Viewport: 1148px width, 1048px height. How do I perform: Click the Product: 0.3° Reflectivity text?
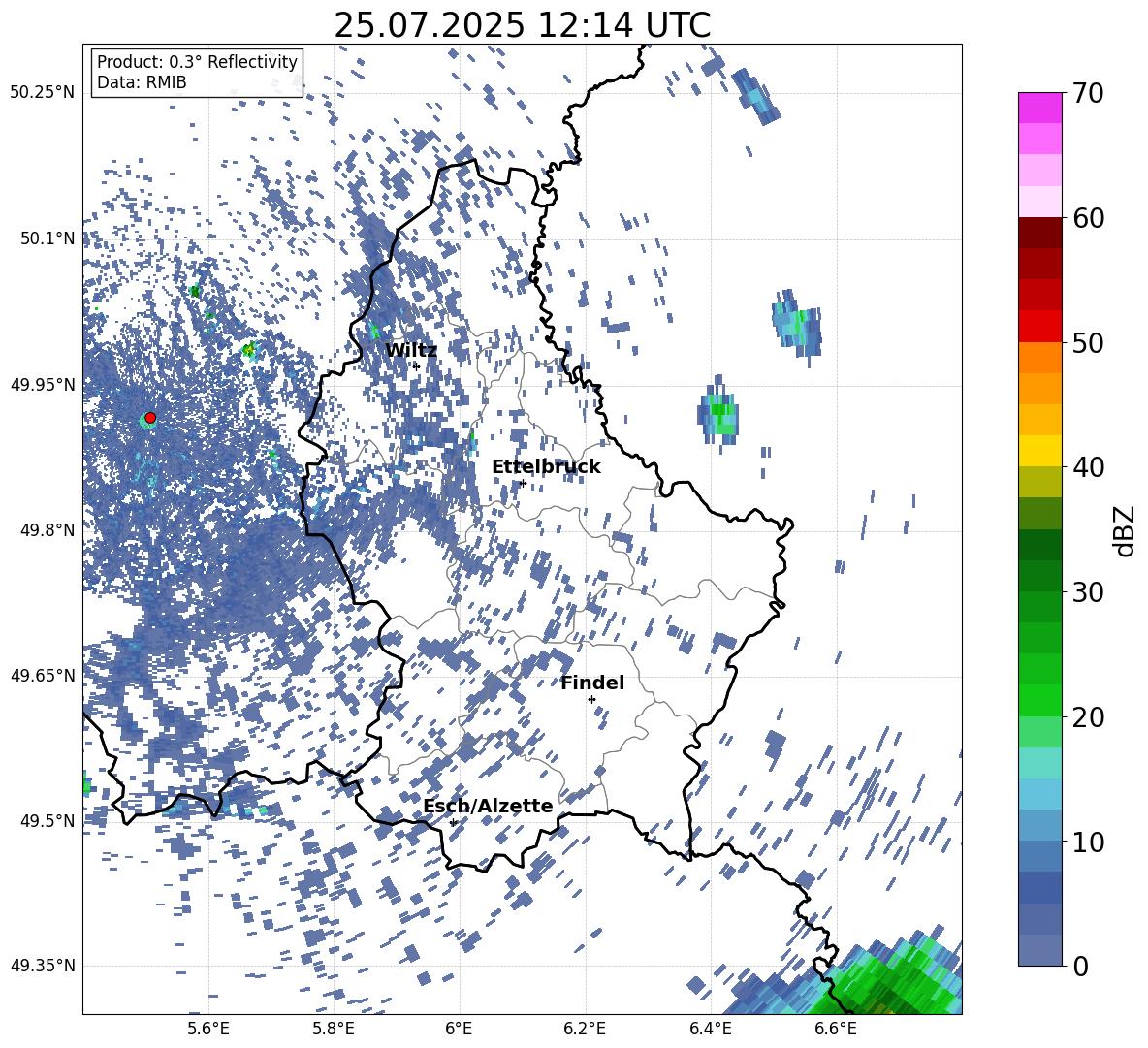point(197,61)
